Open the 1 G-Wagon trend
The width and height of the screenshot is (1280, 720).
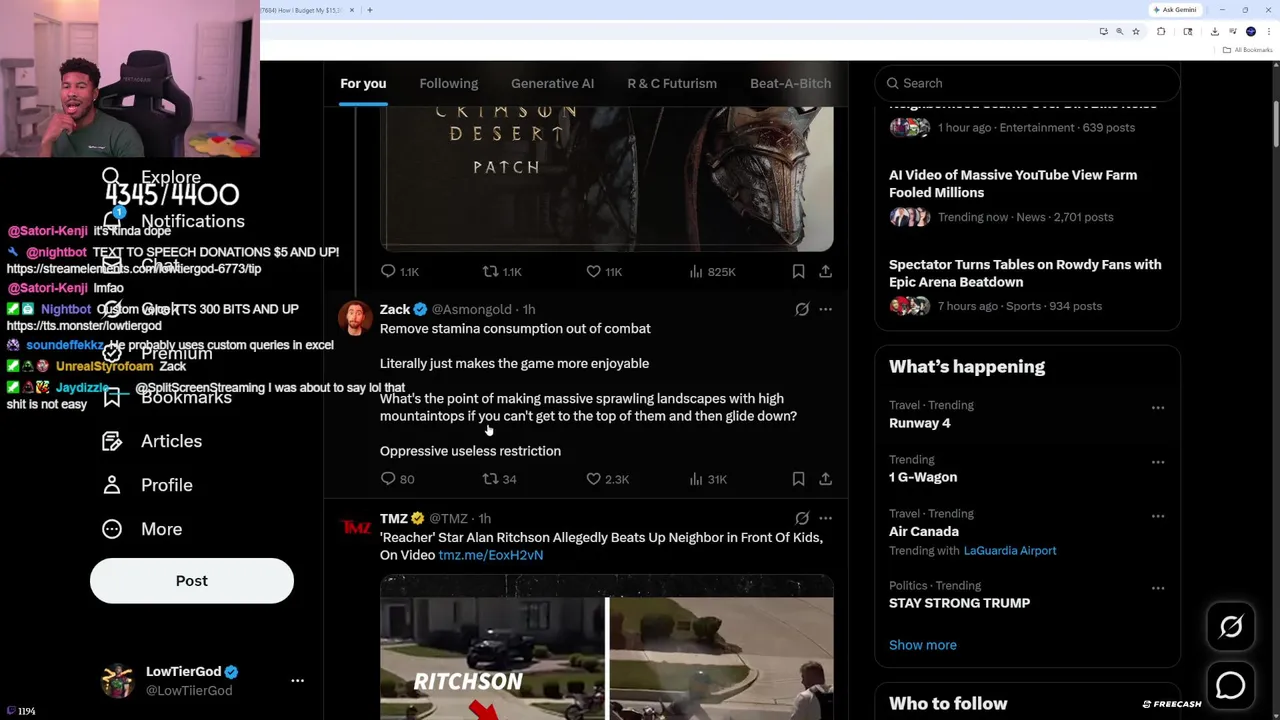click(x=923, y=477)
